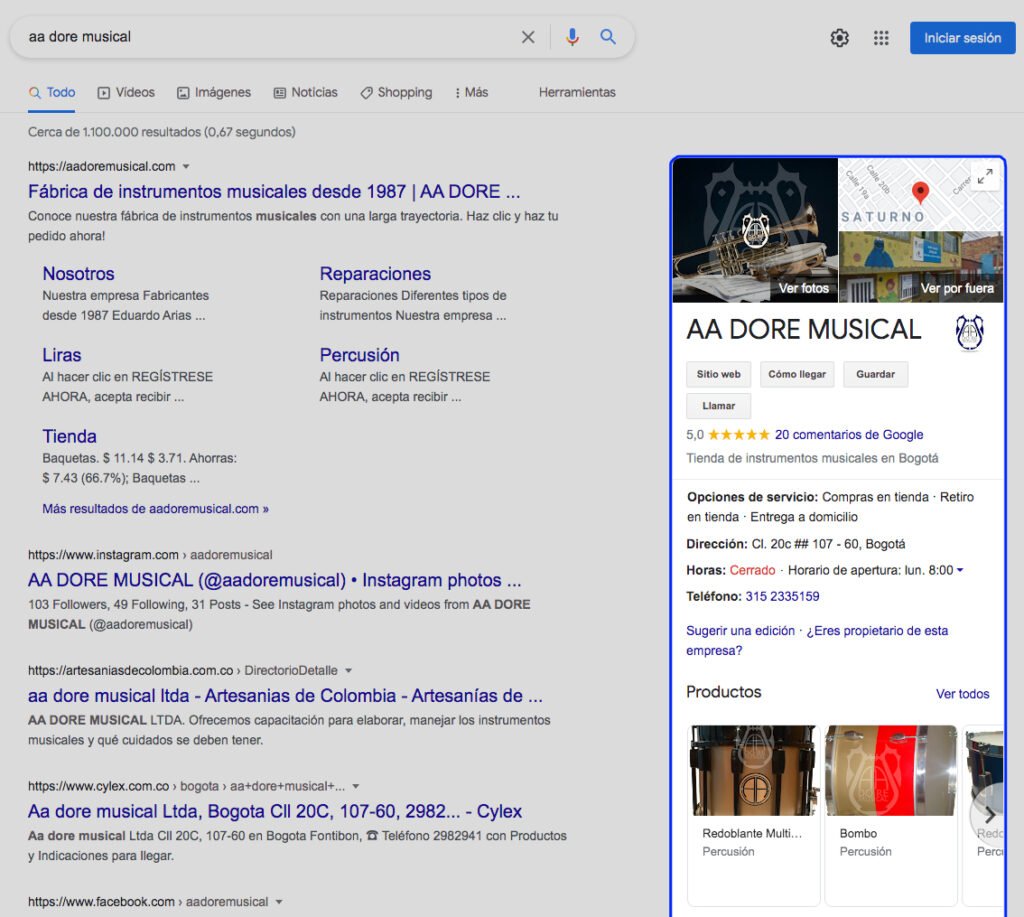Open the AA DORE MUSICAL Instagram result
Image resolution: width=1024 pixels, height=917 pixels.
pyautogui.click(x=274, y=580)
